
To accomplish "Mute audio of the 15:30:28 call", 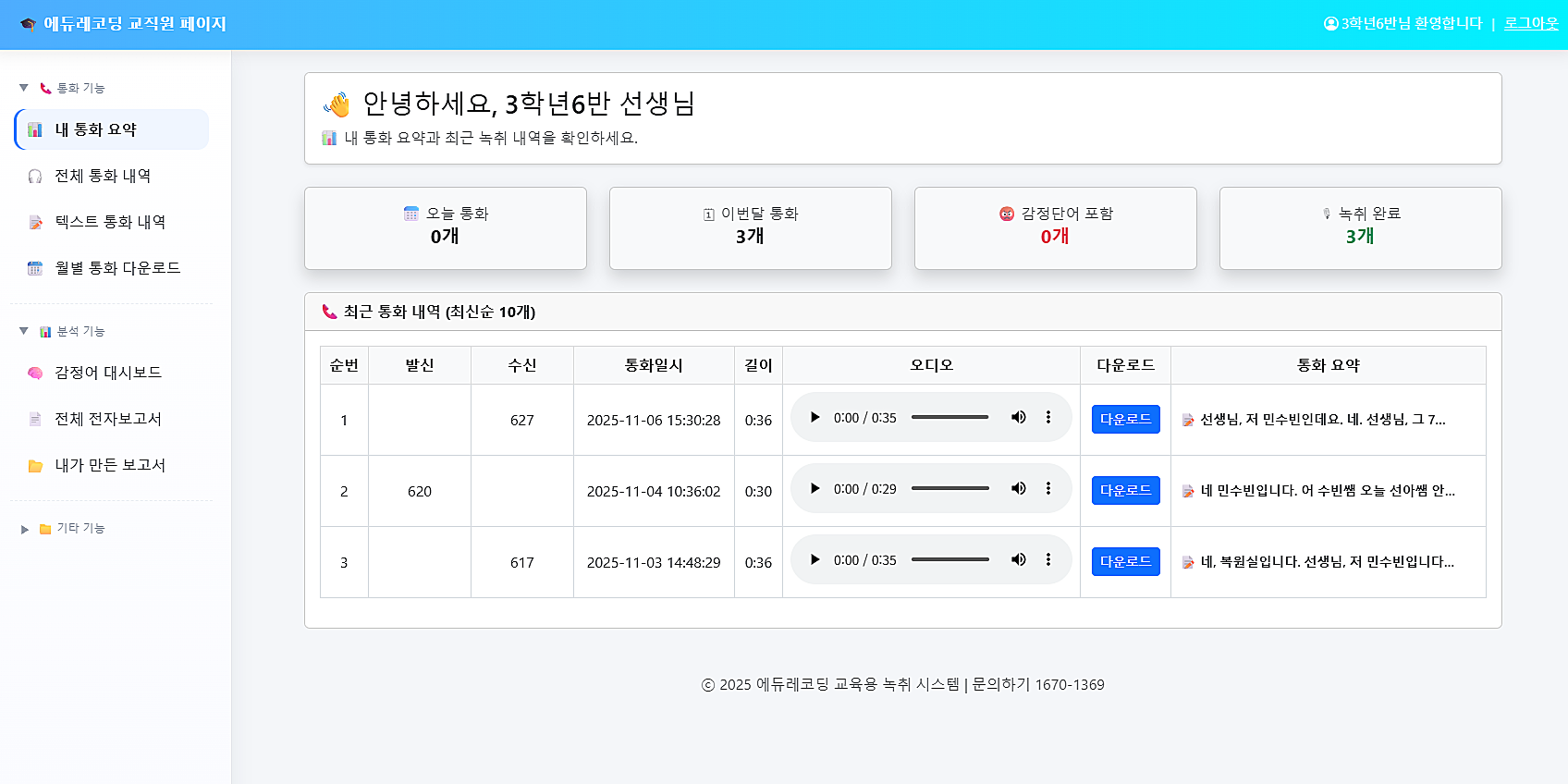I will pyautogui.click(x=1019, y=417).
